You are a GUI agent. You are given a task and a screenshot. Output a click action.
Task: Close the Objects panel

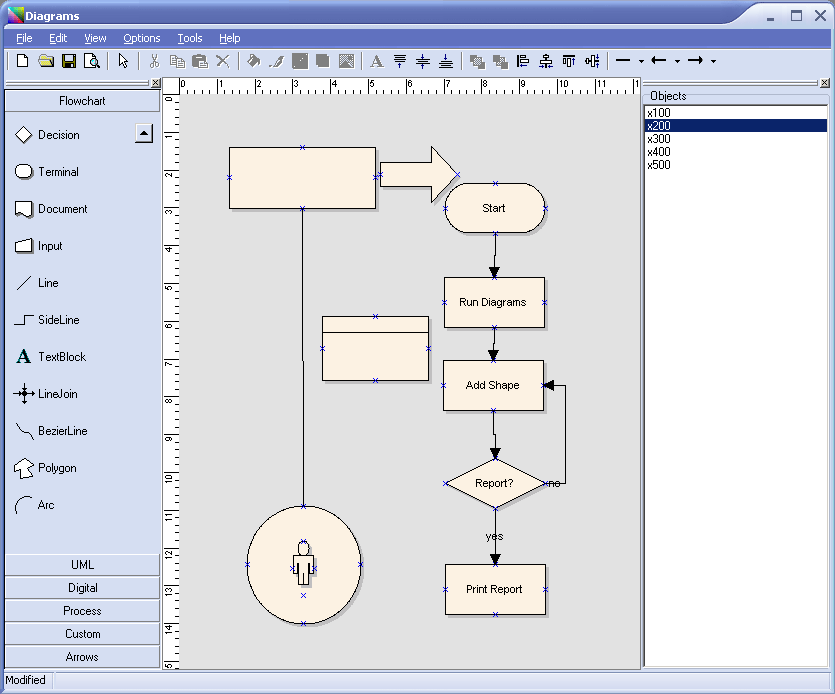point(824,83)
